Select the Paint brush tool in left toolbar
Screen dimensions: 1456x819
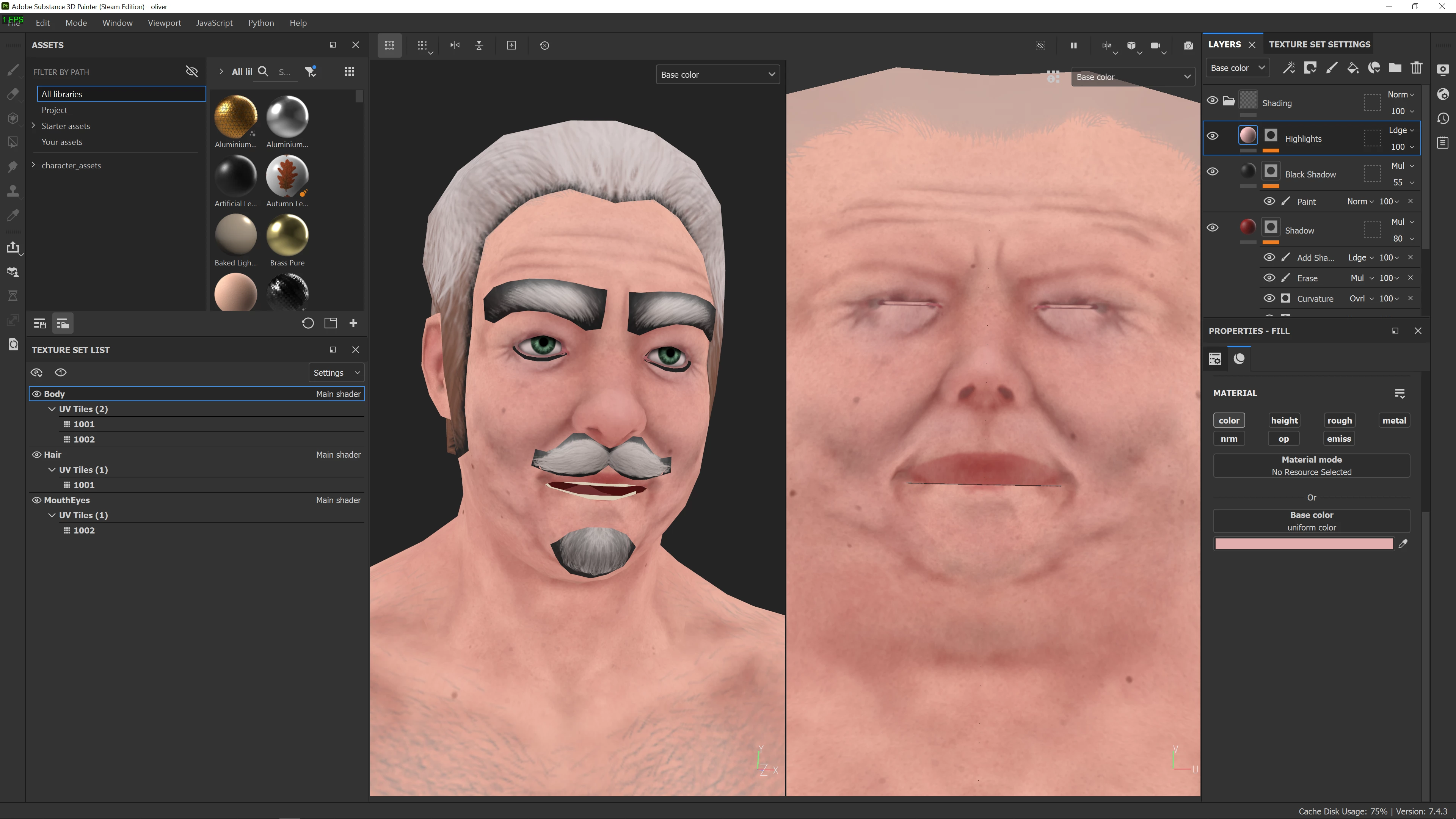coord(13,71)
